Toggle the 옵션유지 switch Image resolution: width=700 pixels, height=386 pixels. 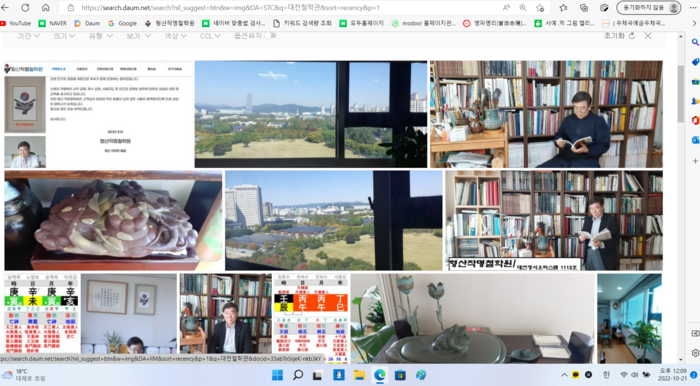click(x=270, y=36)
